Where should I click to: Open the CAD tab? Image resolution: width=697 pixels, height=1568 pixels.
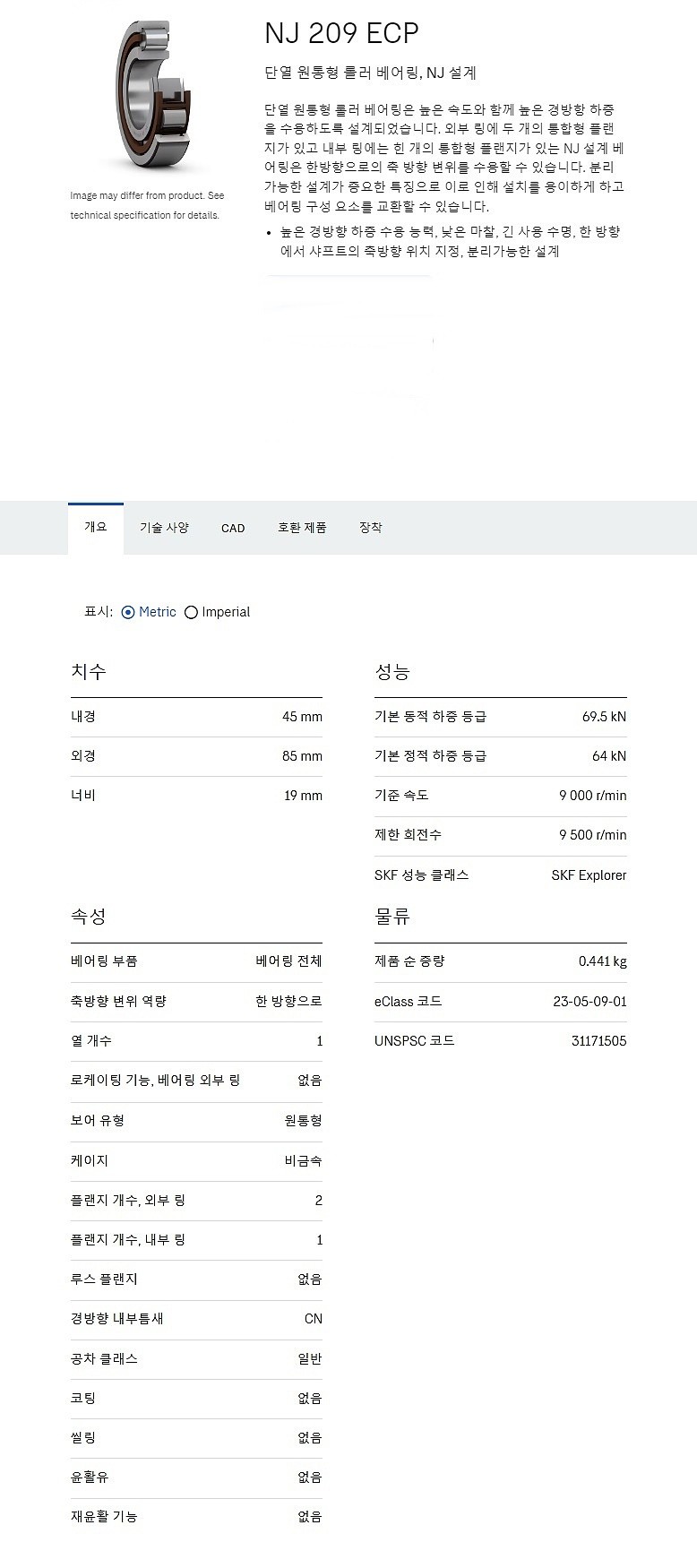point(233,528)
